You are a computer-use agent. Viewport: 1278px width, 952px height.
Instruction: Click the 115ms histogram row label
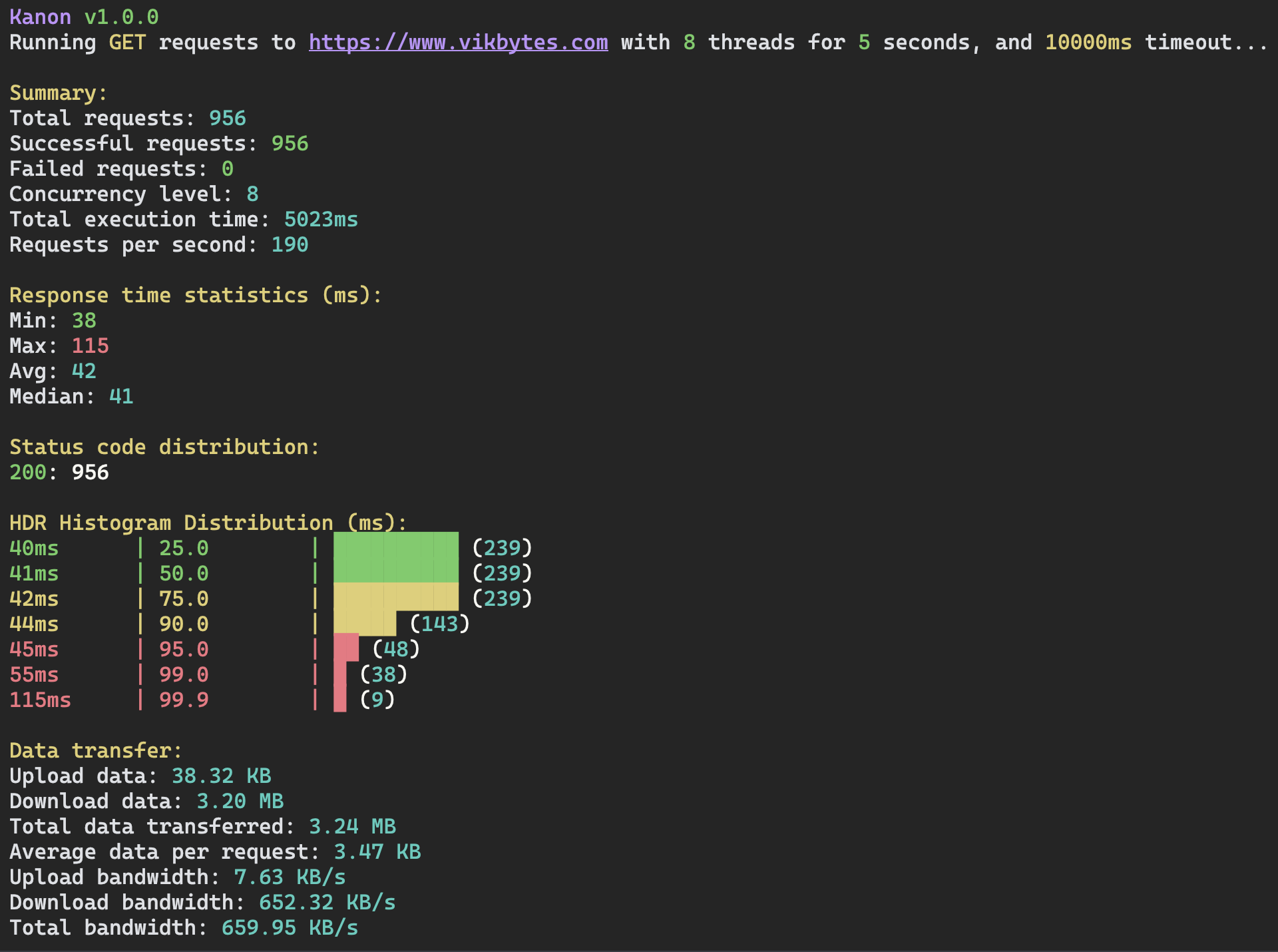click(x=40, y=700)
